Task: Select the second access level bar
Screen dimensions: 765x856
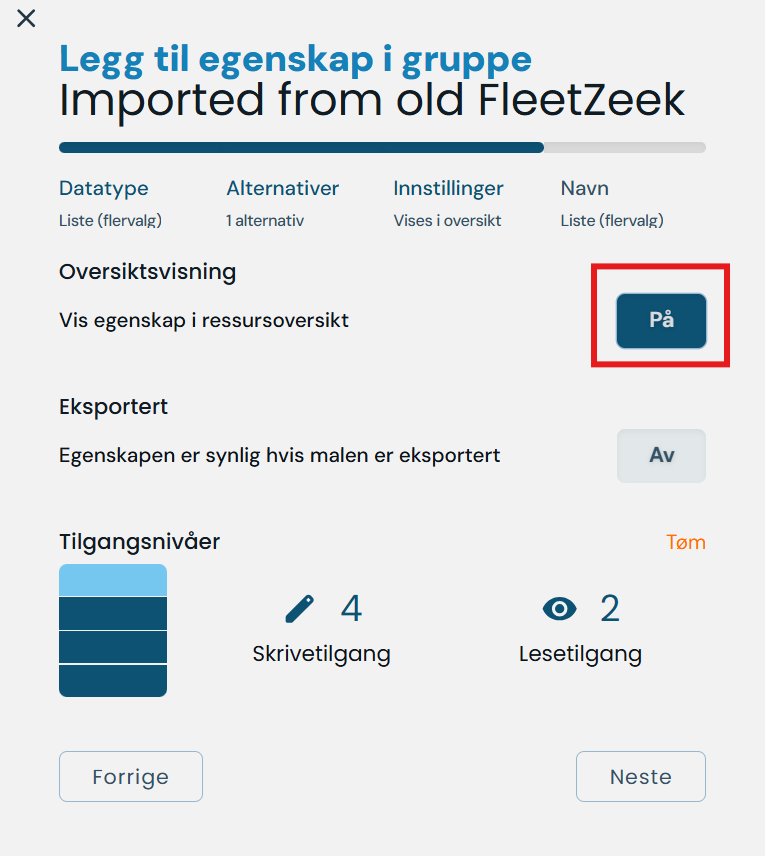Action: tap(113, 614)
